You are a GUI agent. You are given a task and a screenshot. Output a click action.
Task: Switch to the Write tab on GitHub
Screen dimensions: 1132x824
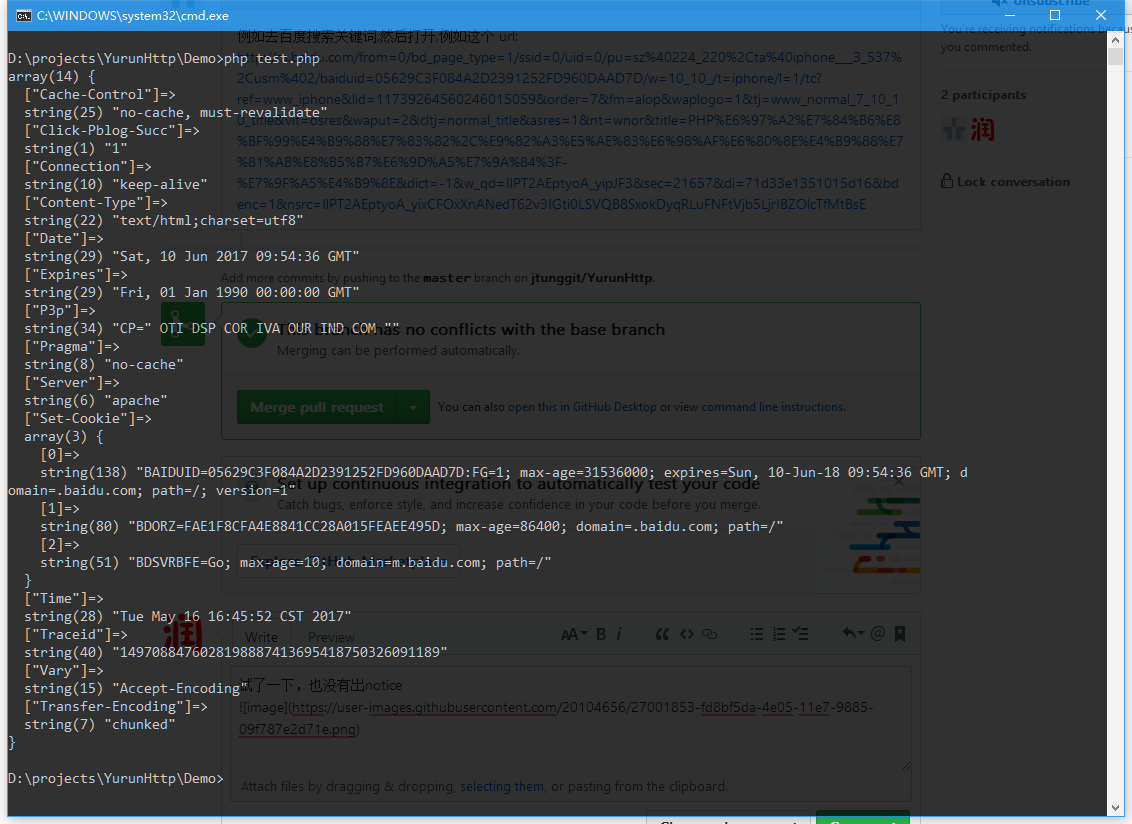coord(261,637)
